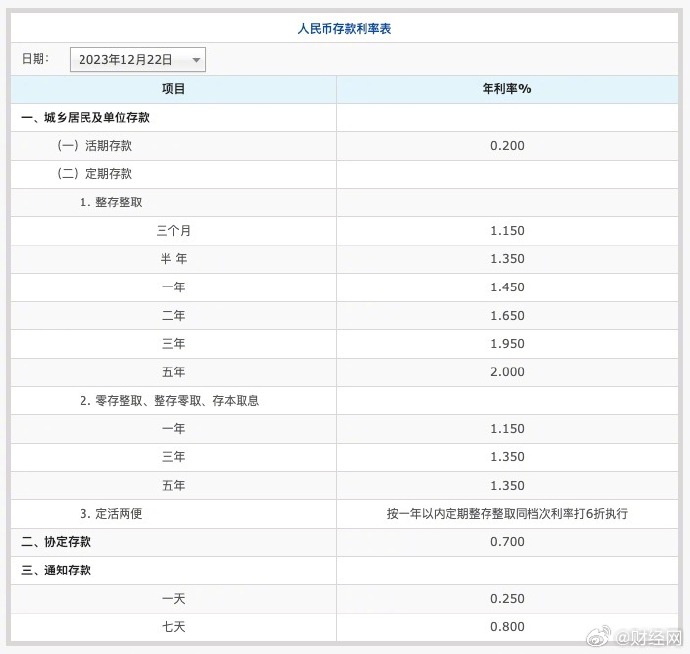Select the 七天 term label
The height and width of the screenshot is (654, 690).
tap(173, 627)
